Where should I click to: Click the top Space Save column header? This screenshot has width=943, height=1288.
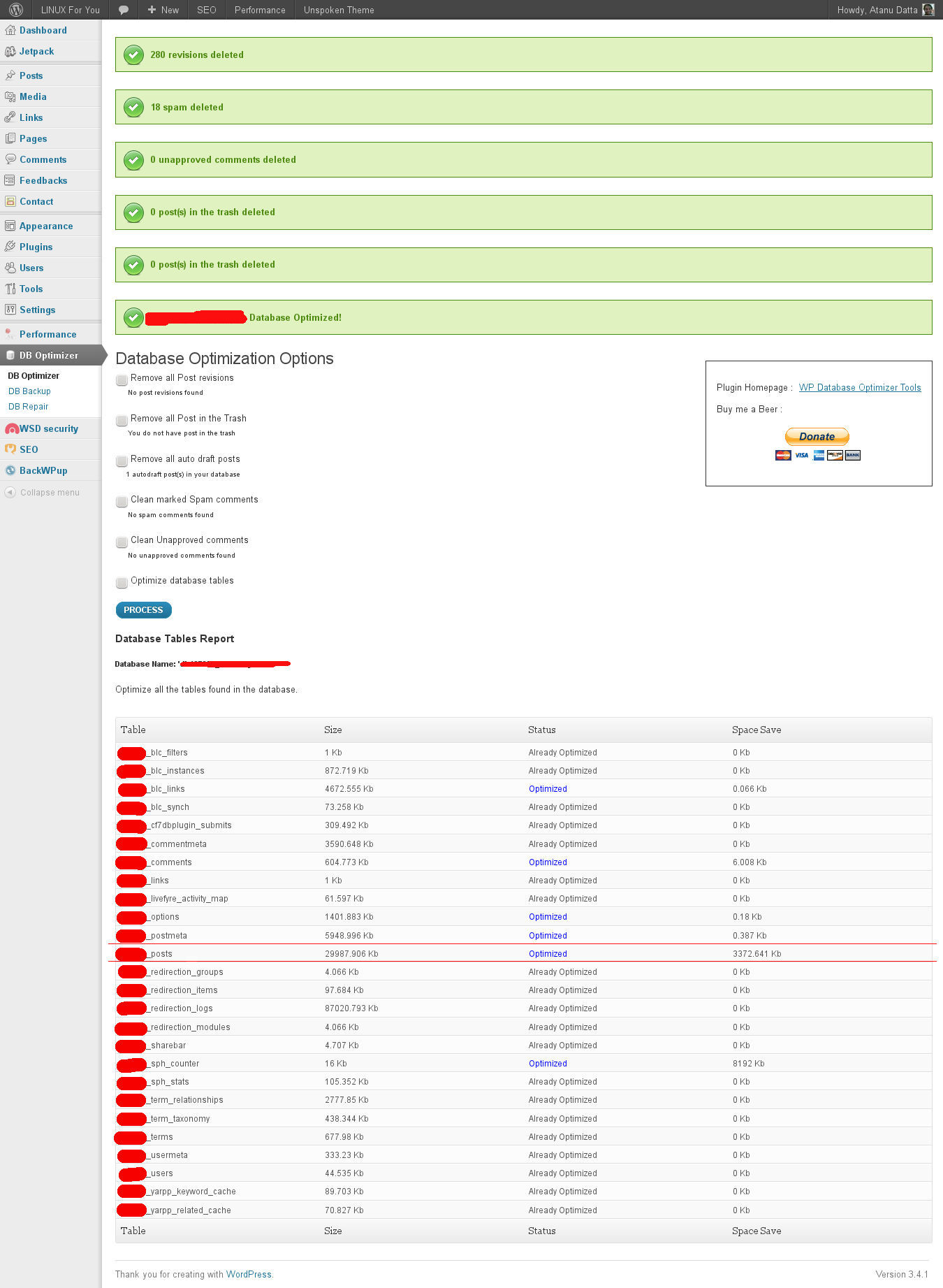(x=756, y=730)
